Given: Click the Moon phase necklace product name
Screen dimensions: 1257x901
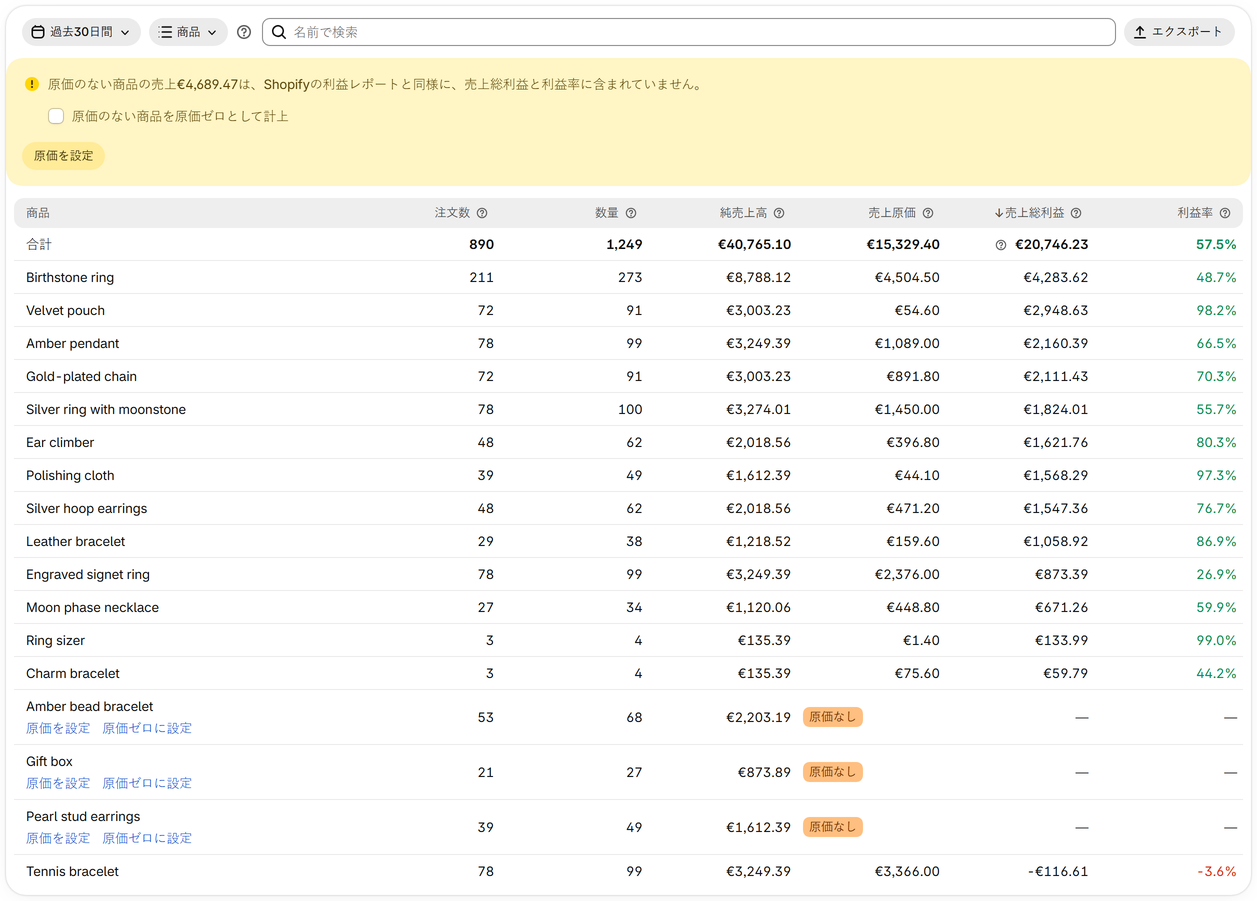Looking at the screenshot, I should 92,607.
